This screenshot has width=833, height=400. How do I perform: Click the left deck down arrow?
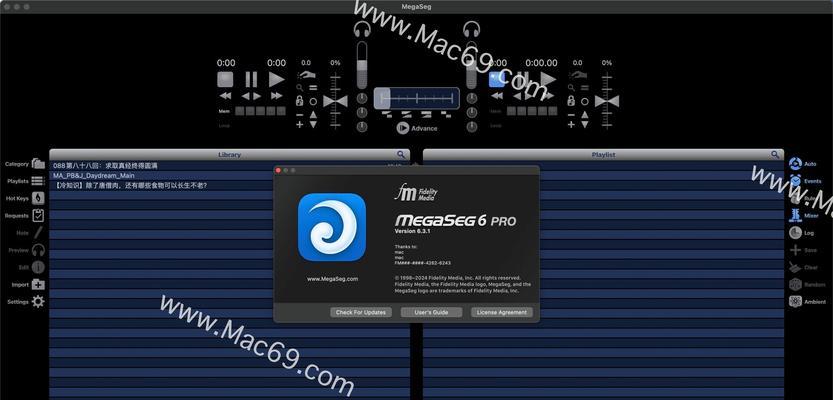coord(313,124)
